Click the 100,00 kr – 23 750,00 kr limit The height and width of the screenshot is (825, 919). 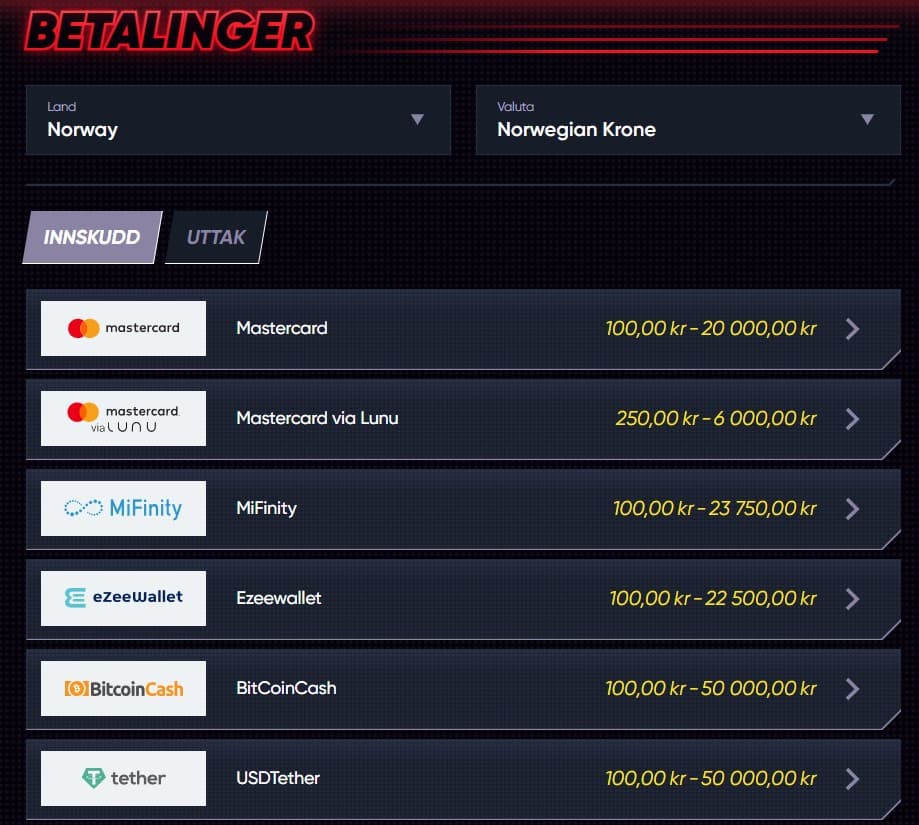click(x=714, y=508)
